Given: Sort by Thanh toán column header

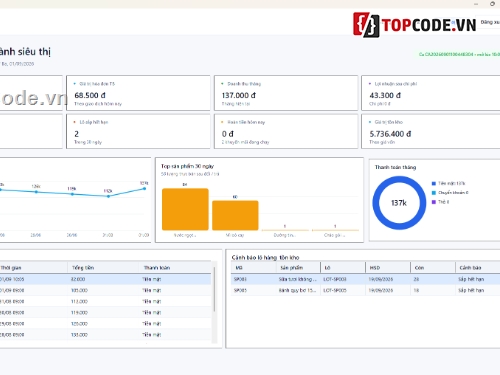Looking at the screenshot, I should tap(175, 268).
